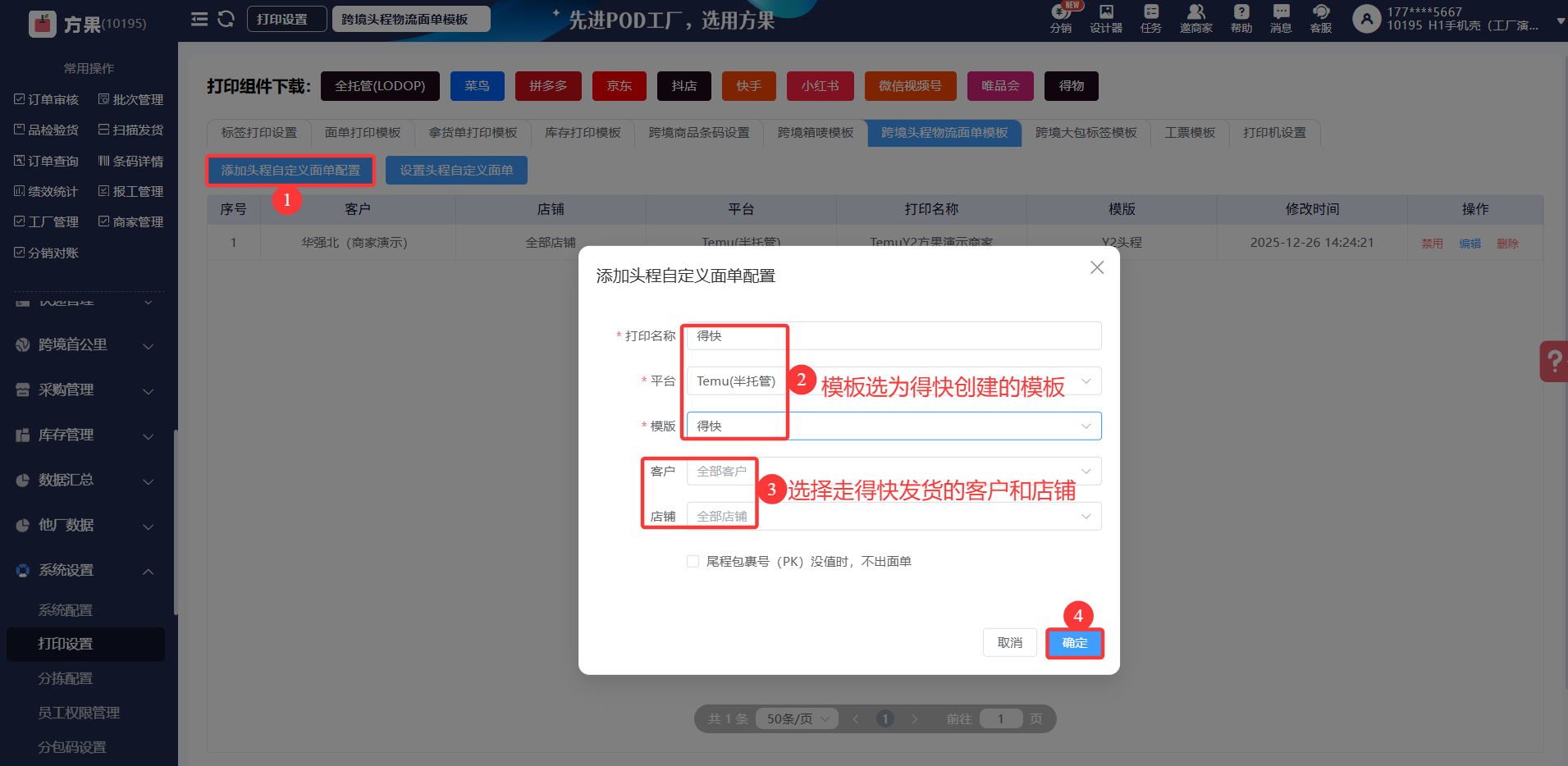Select the 打印设置 tab in the top bar
Image resolution: width=1568 pixels, height=766 pixels.
[287, 19]
